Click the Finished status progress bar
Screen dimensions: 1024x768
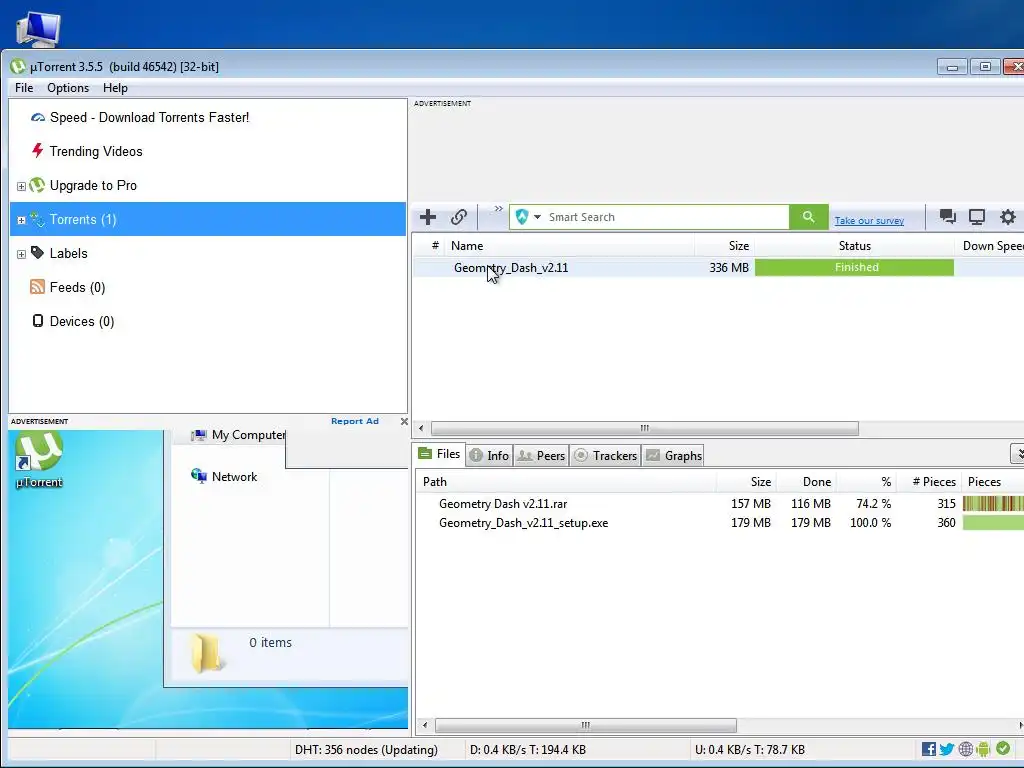(x=854, y=267)
